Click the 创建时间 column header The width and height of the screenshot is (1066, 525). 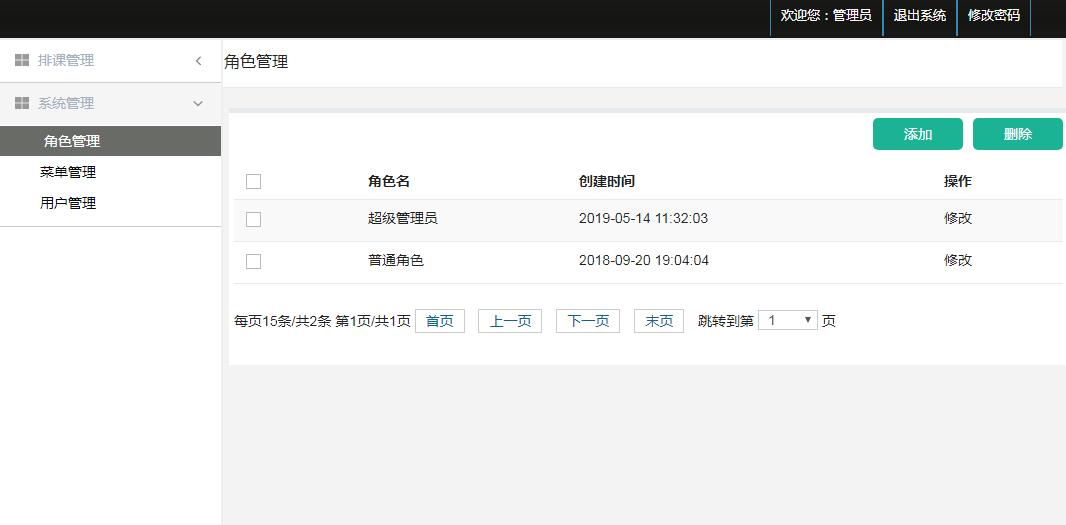pos(606,182)
